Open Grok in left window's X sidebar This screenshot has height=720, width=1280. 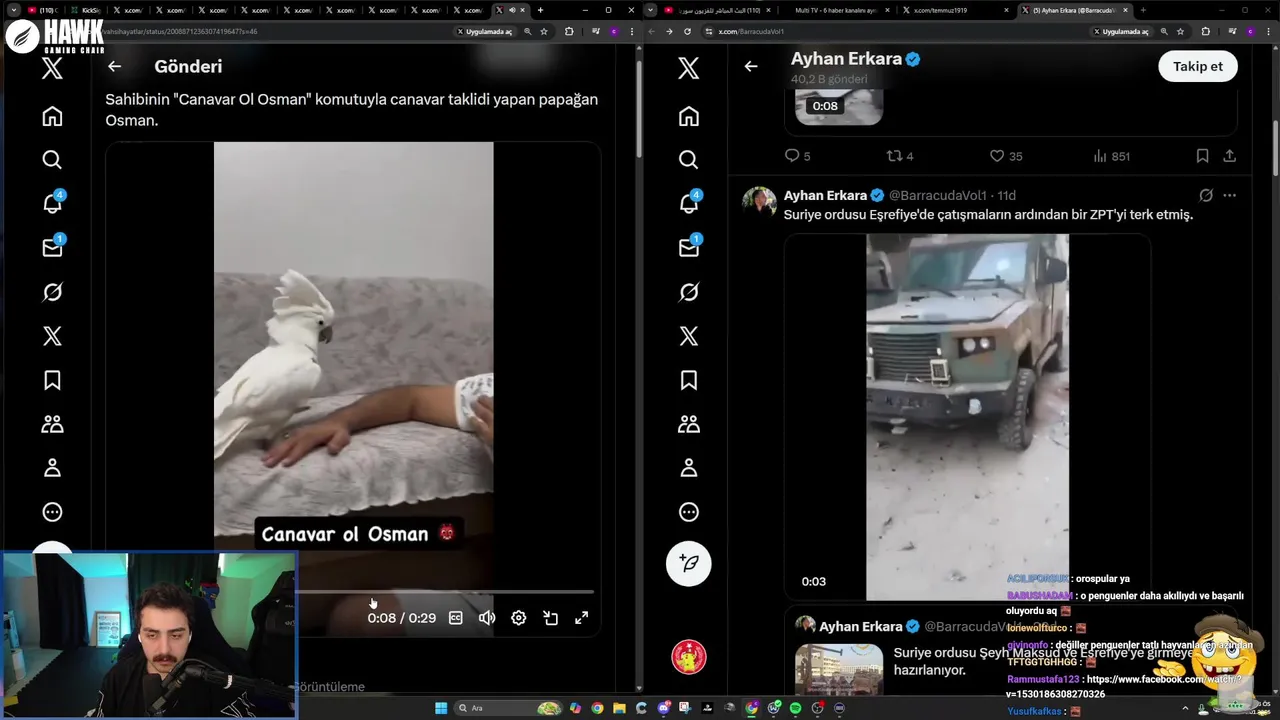(52, 292)
